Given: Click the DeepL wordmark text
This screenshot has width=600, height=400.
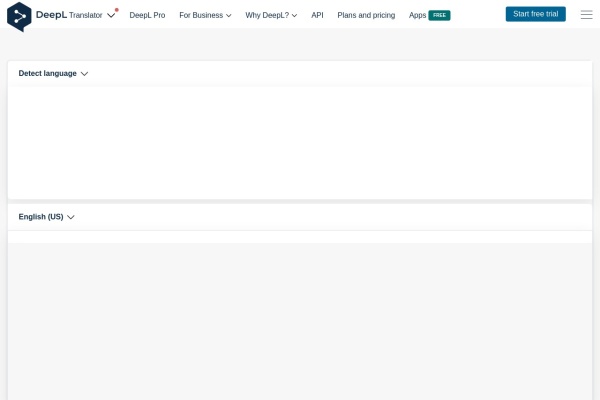Looking at the screenshot, I should coord(51,15).
